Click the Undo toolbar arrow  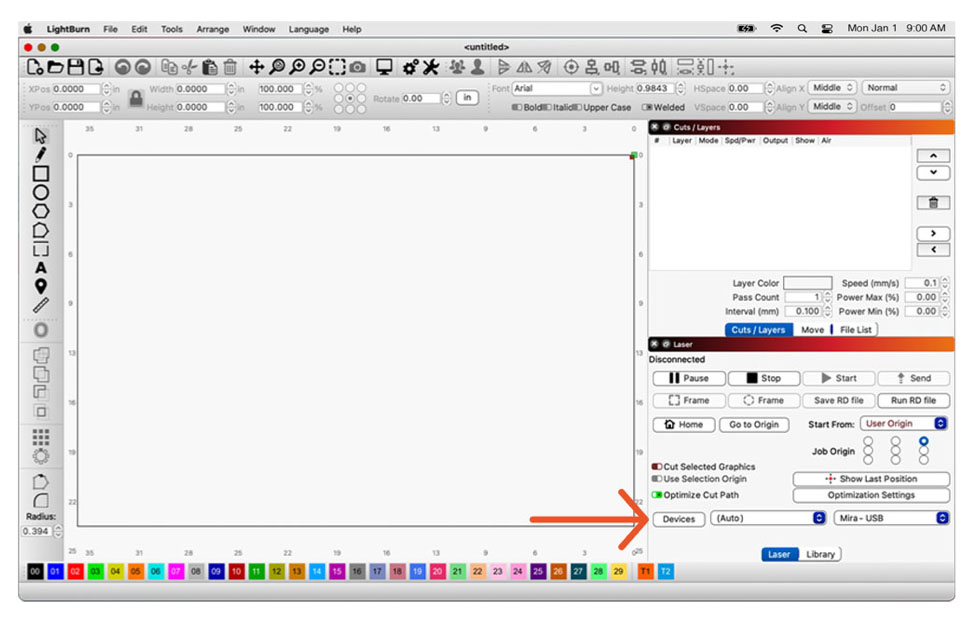[x=123, y=67]
